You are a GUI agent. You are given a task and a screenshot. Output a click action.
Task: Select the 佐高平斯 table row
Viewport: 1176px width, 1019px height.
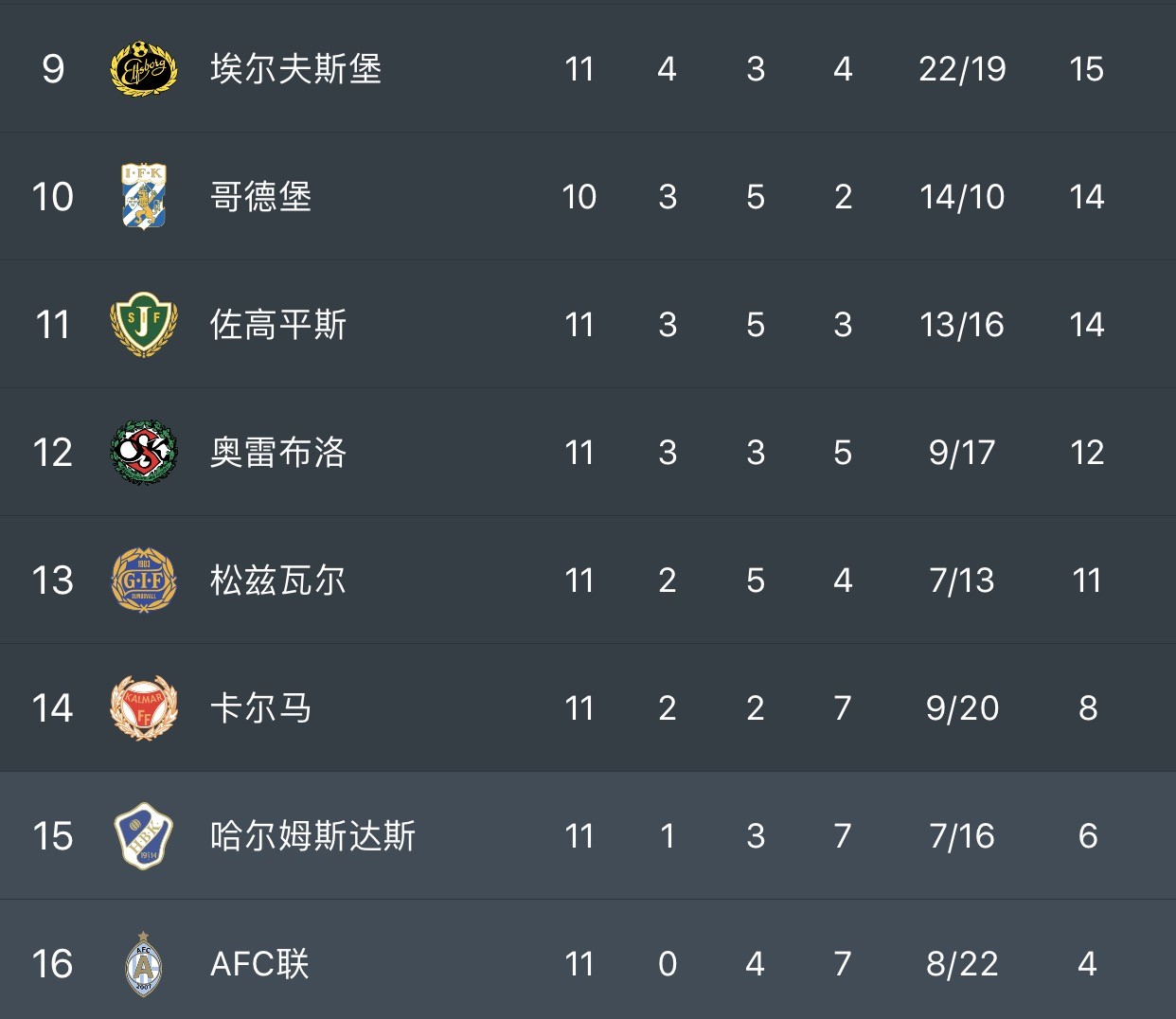(x=587, y=324)
